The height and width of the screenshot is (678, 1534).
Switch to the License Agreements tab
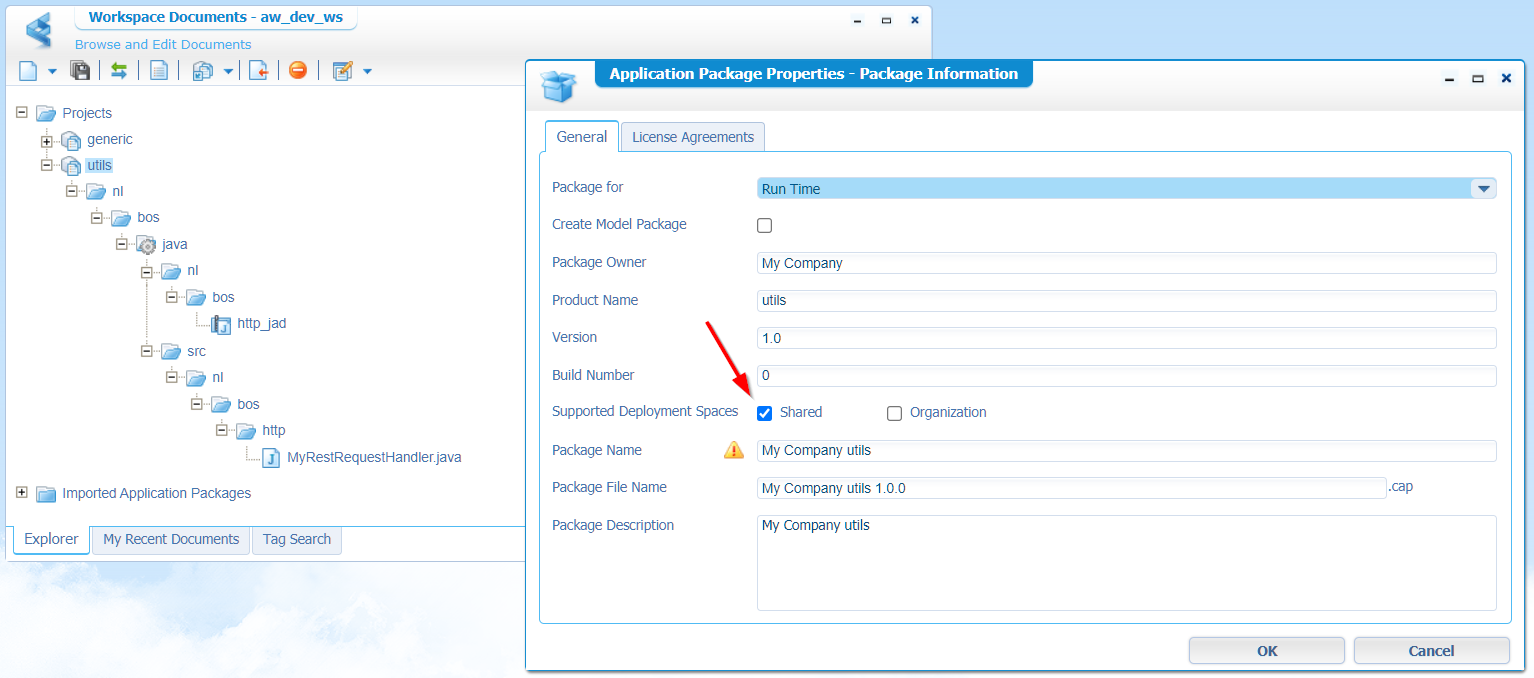pos(692,137)
